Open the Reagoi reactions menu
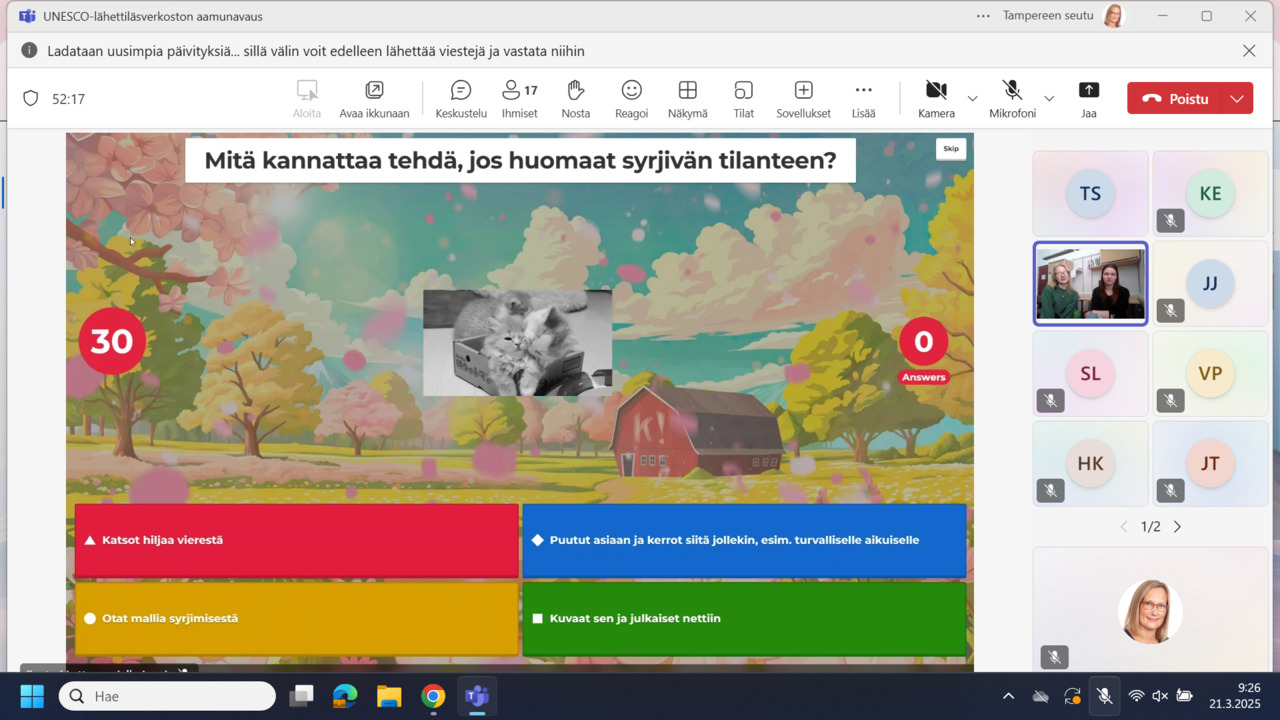The height and width of the screenshot is (720, 1280). [631, 99]
